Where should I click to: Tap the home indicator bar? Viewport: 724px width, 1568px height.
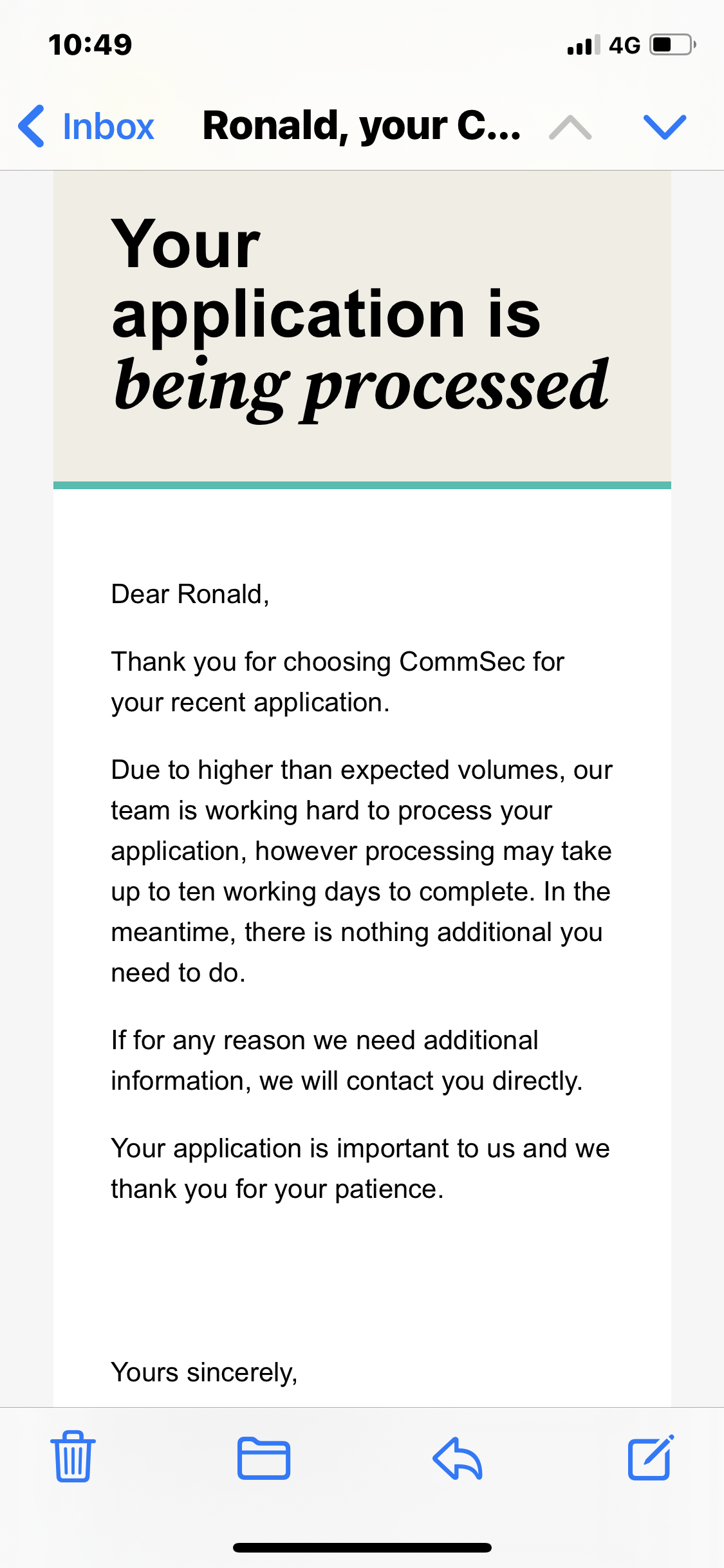(362, 1547)
